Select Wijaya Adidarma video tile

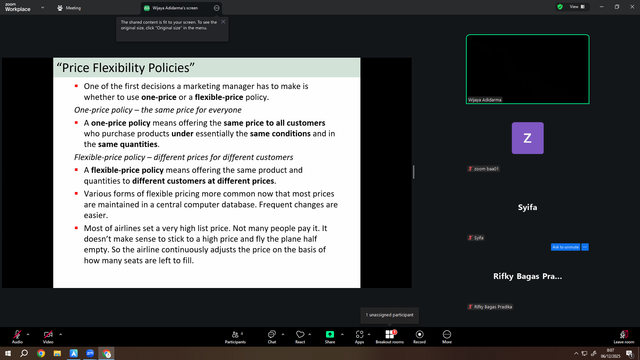click(528, 69)
